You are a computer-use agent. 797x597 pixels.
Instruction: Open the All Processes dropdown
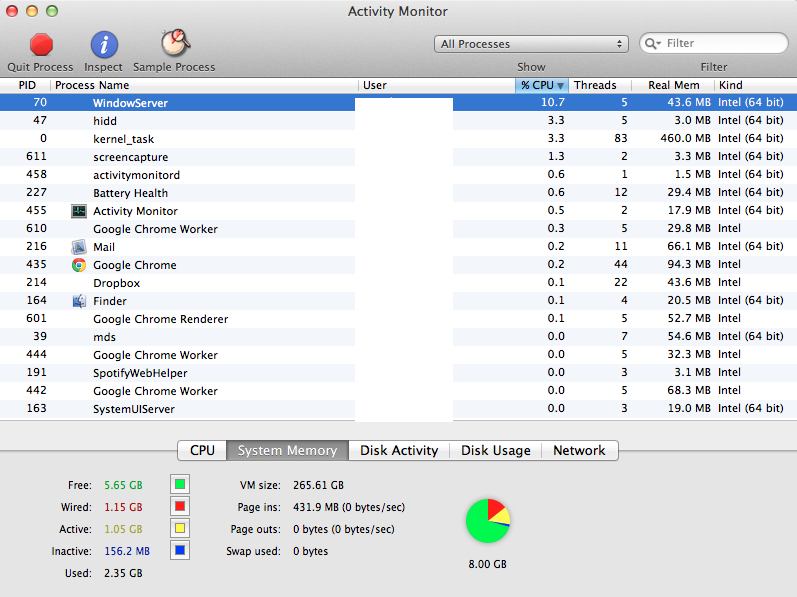(531, 44)
